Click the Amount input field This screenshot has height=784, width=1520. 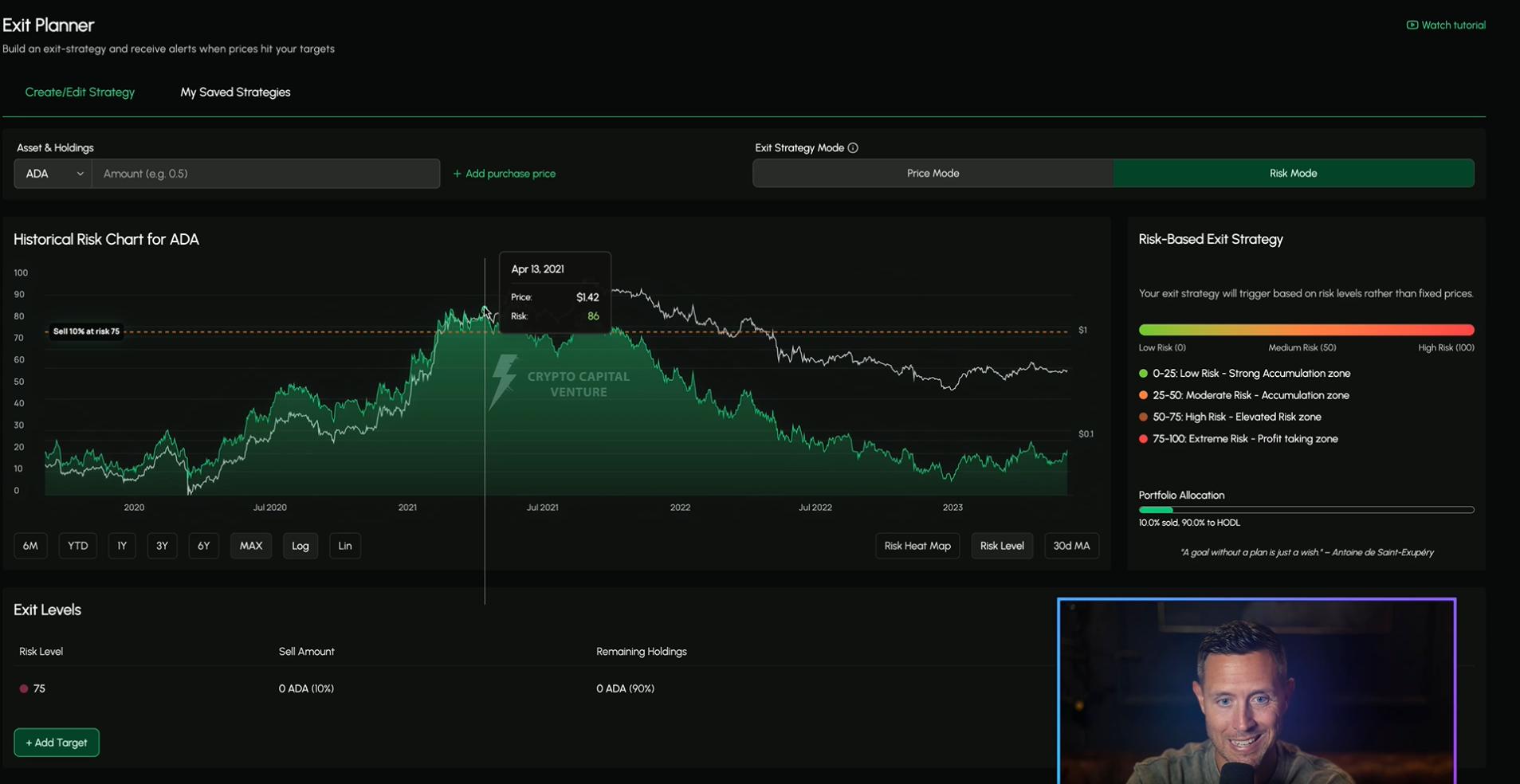click(266, 173)
